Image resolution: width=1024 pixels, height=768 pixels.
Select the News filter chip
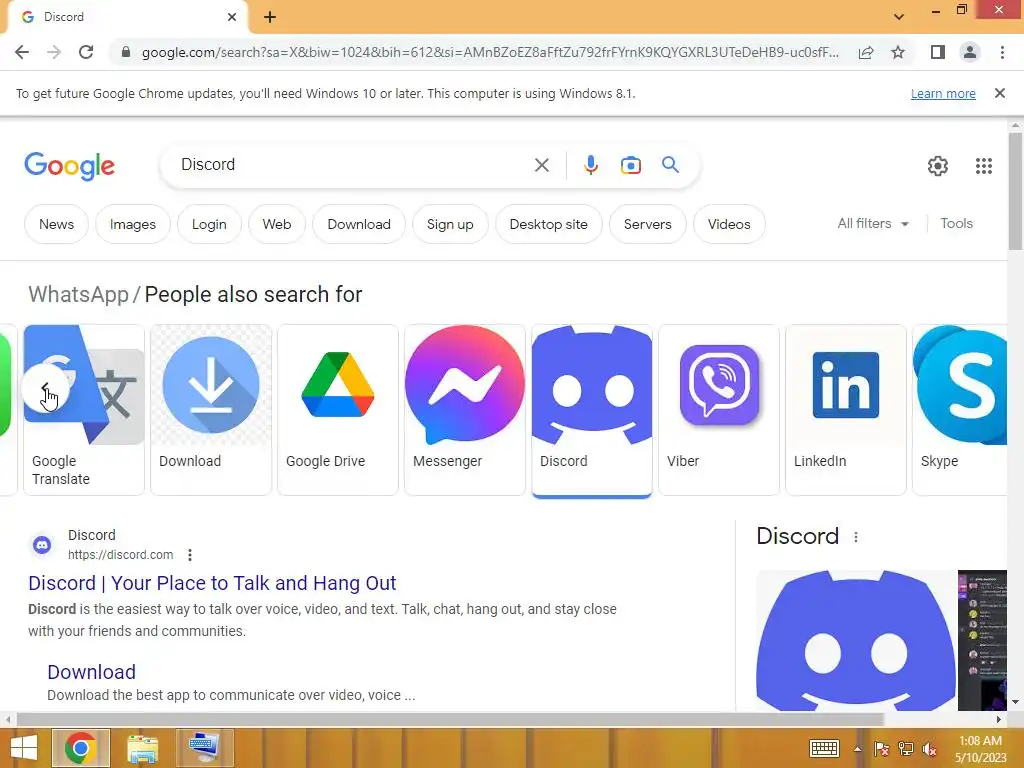tap(56, 224)
